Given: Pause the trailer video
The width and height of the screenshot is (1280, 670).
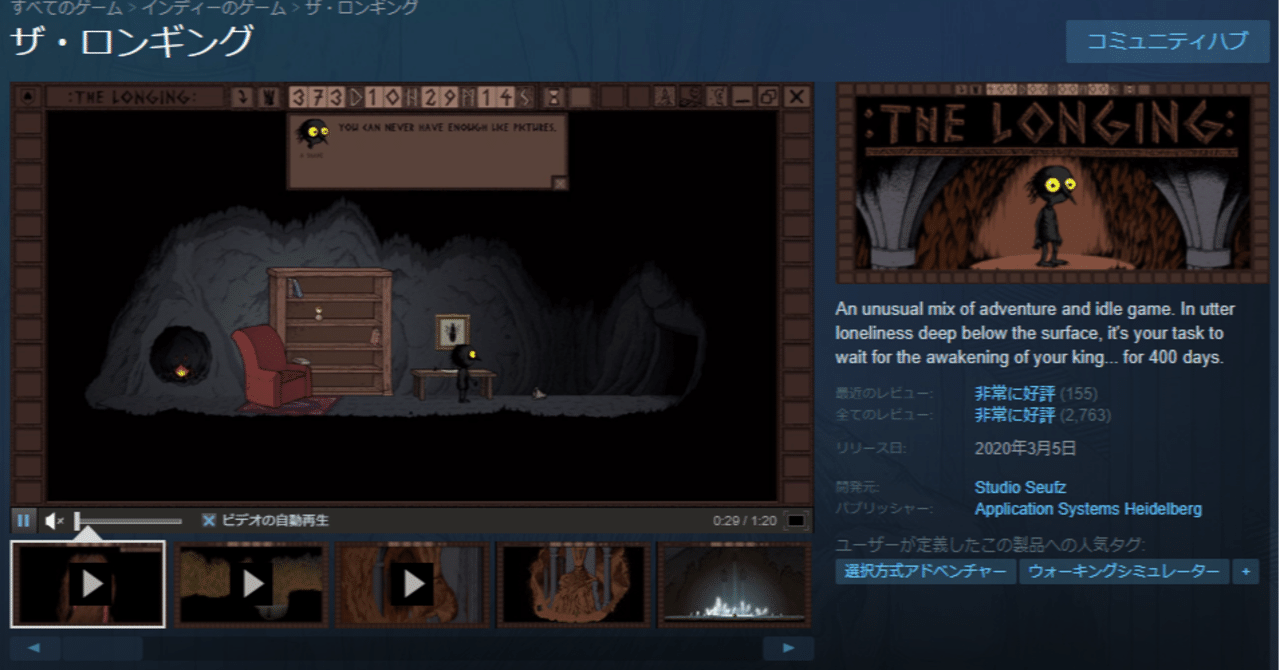Looking at the screenshot, I should pos(23,521).
